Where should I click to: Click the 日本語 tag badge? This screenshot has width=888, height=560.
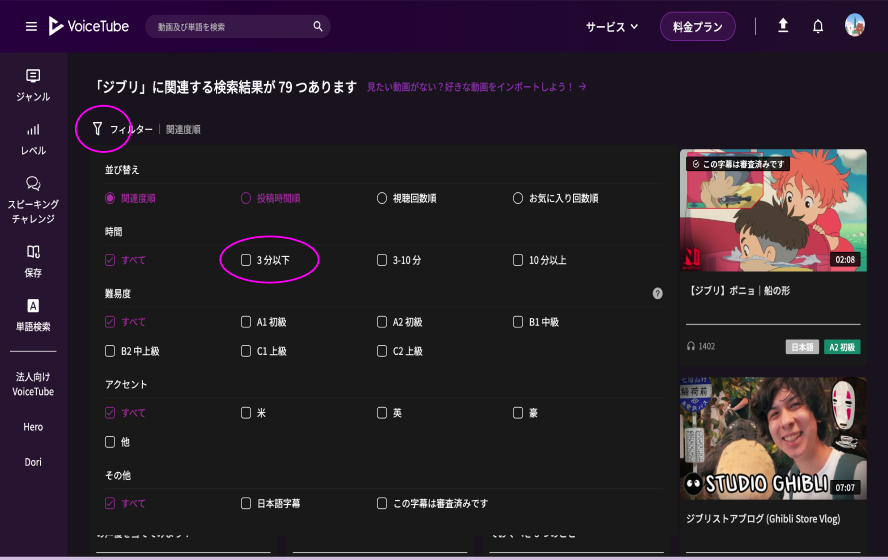pos(802,347)
